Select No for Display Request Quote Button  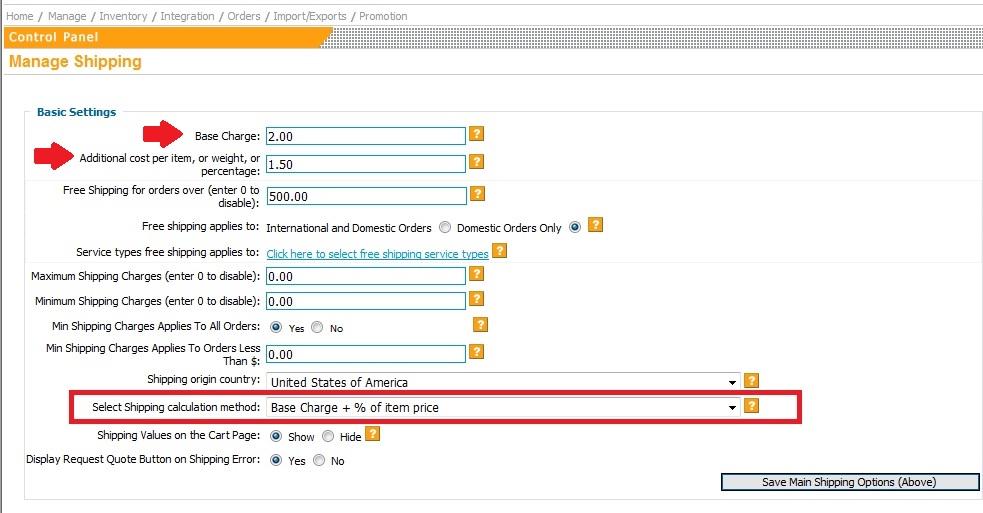pos(319,461)
